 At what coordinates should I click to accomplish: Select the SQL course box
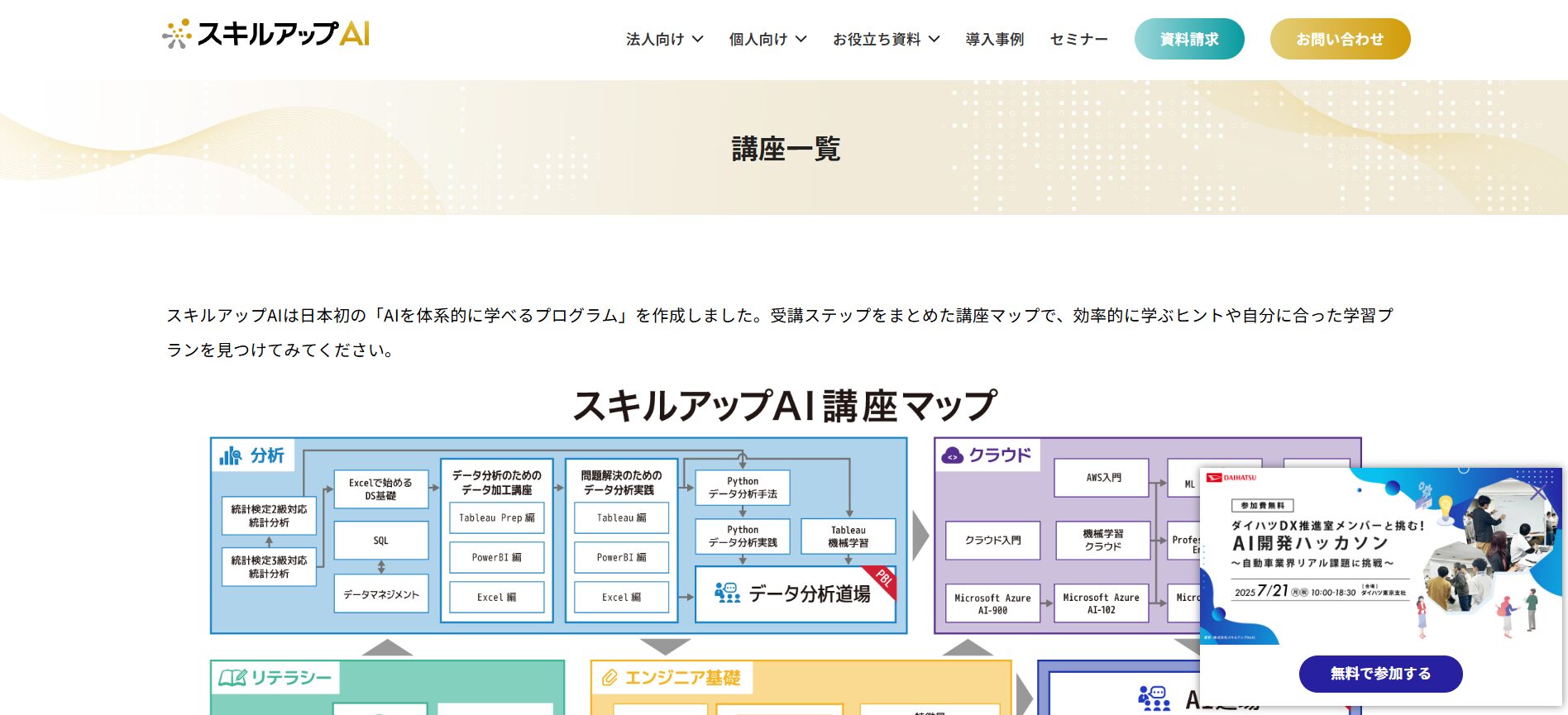(x=380, y=541)
